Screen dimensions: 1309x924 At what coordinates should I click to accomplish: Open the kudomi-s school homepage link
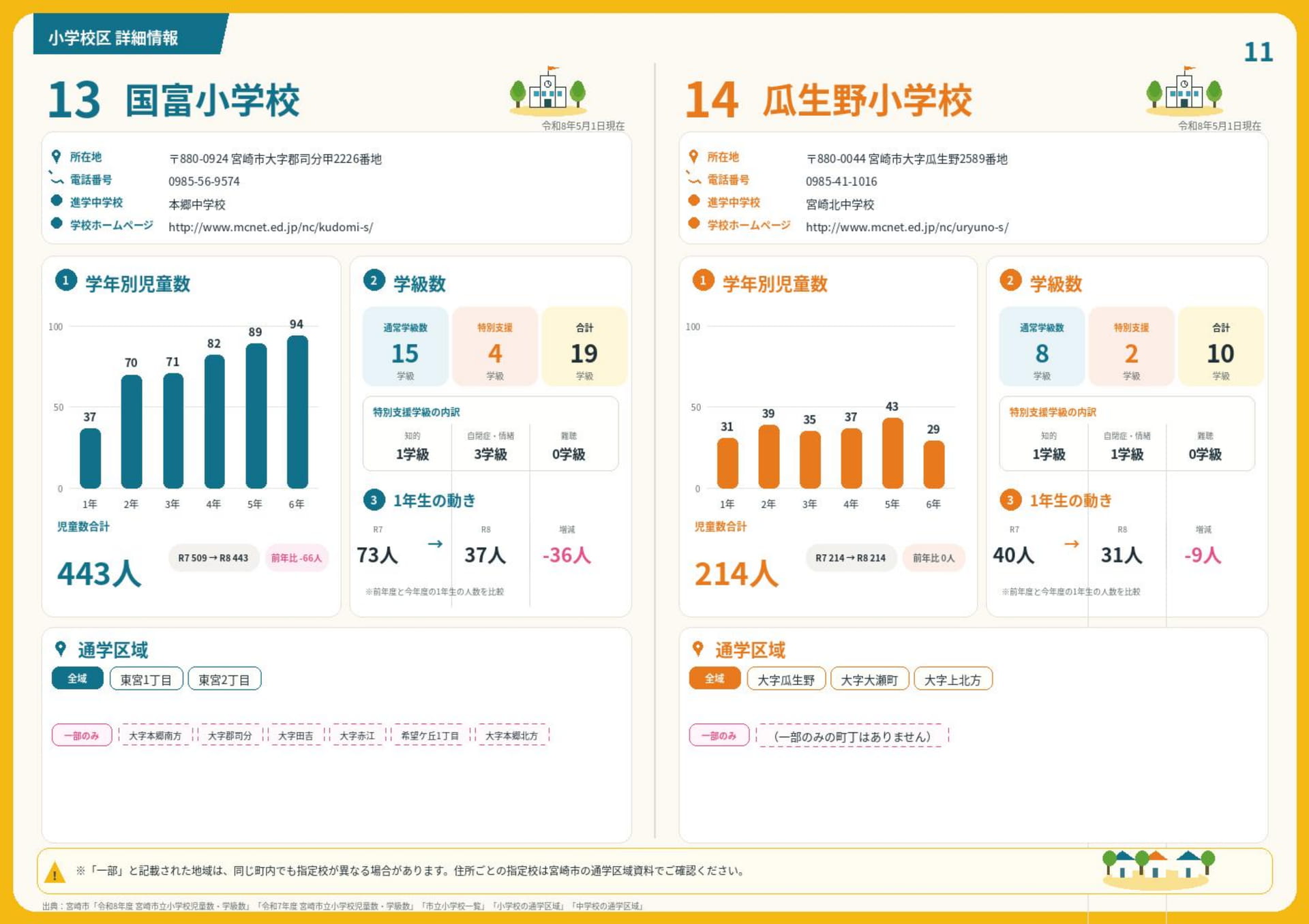271,227
